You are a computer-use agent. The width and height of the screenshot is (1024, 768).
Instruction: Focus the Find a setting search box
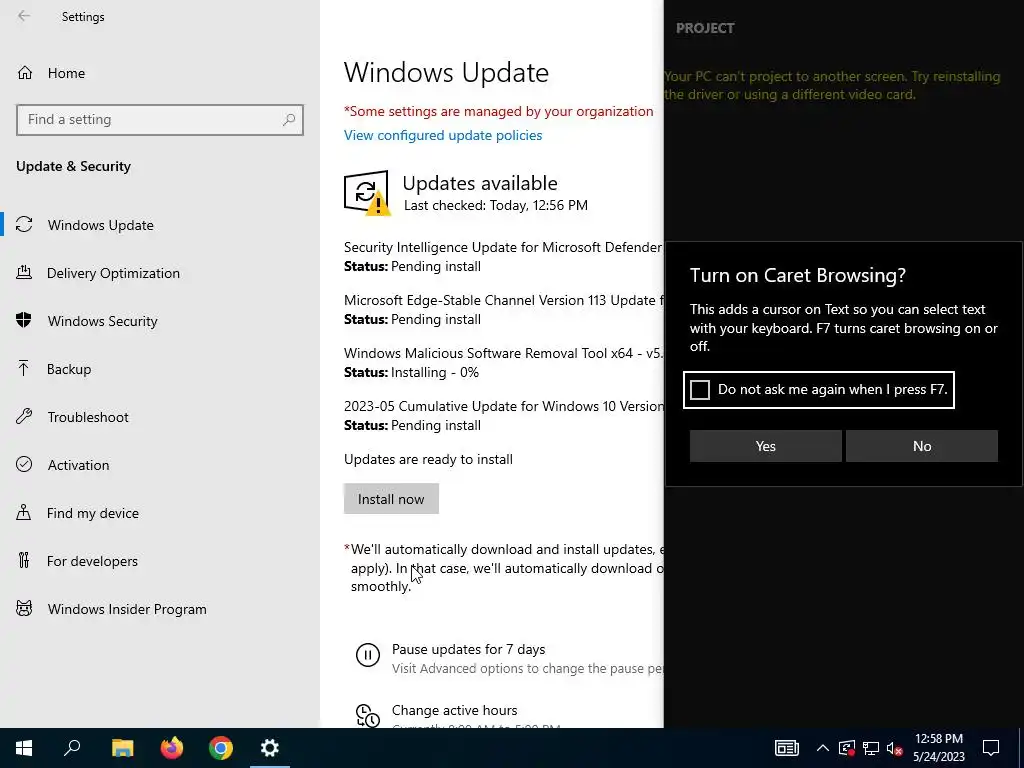[160, 120]
